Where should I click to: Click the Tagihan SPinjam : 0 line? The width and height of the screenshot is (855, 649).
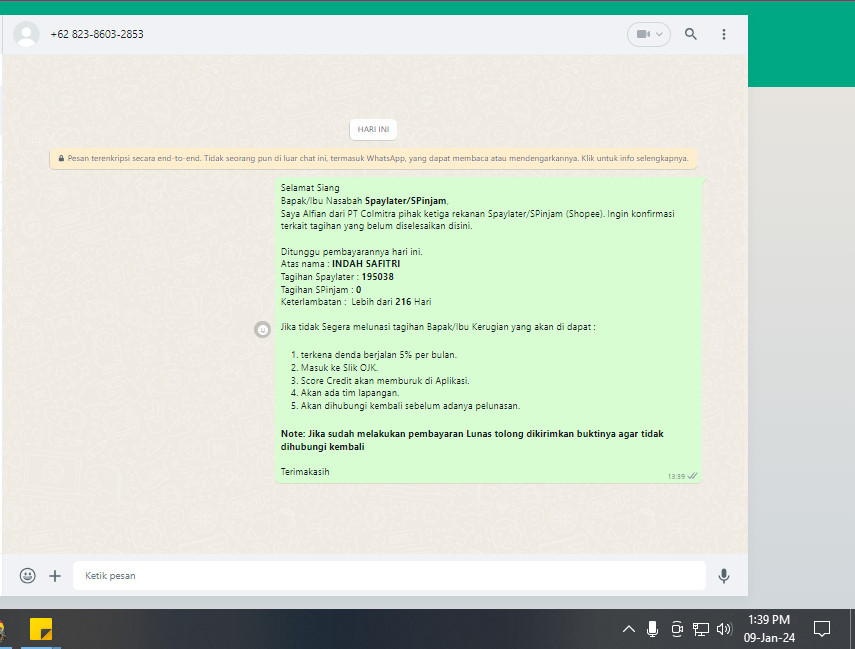click(321, 290)
